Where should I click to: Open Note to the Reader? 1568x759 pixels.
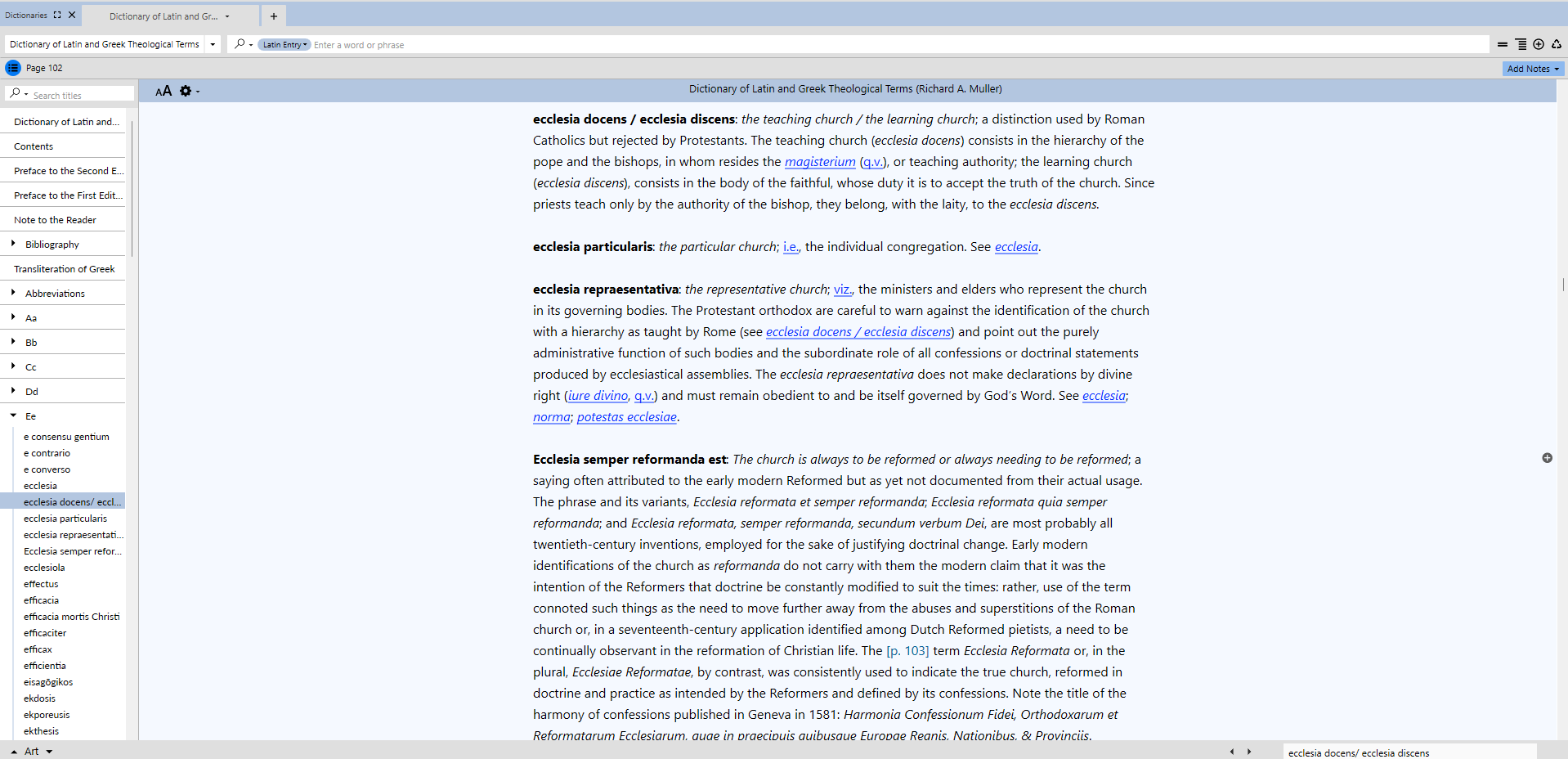pyautogui.click(x=55, y=220)
